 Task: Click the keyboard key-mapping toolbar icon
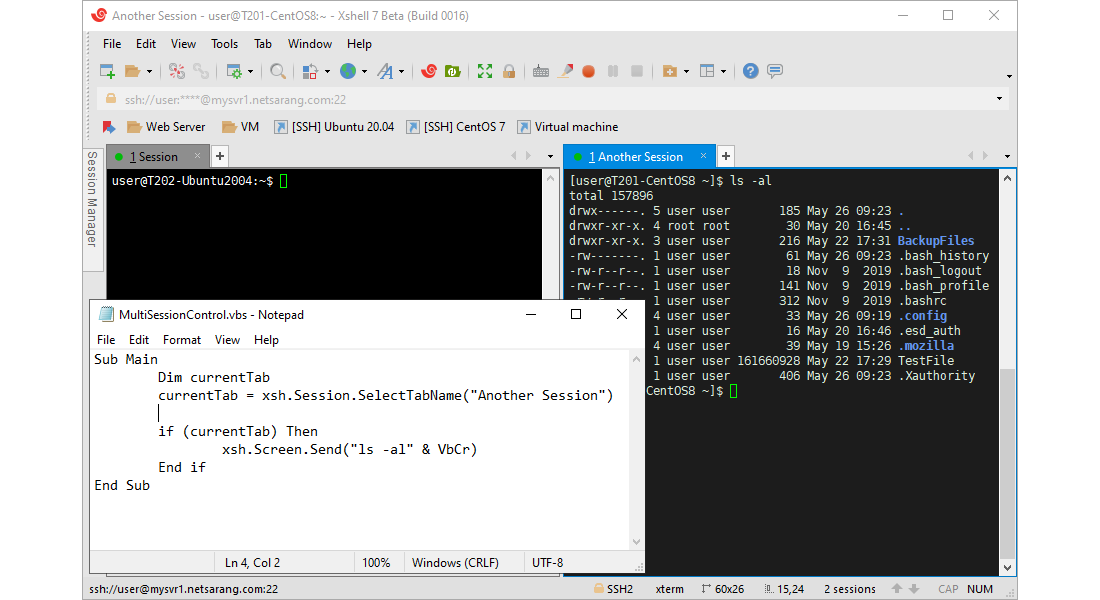point(540,71)
